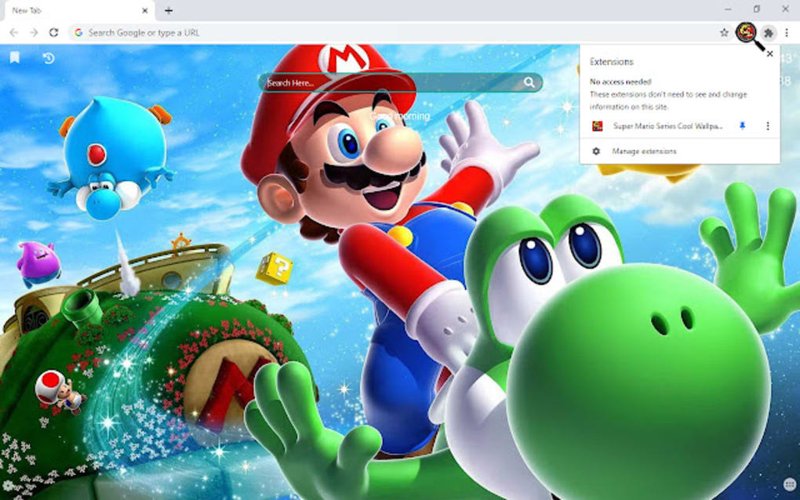Click the Search Google or type a URL bar
The width and height of the screenshot is (800, 500).
pyautogui.click(x=393, y=33)
